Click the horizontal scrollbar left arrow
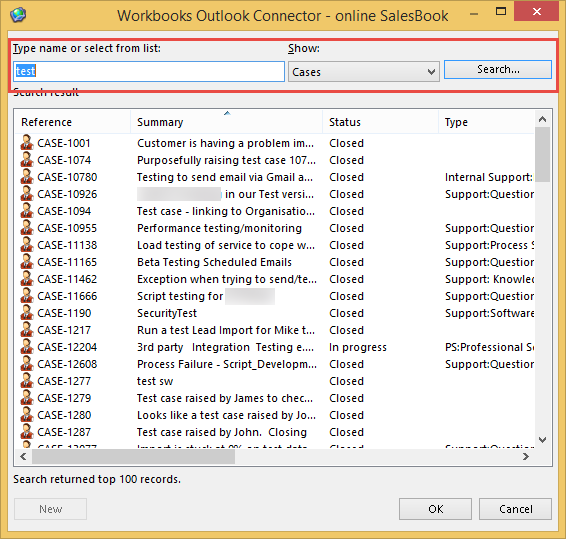 (x=23, y=457)
